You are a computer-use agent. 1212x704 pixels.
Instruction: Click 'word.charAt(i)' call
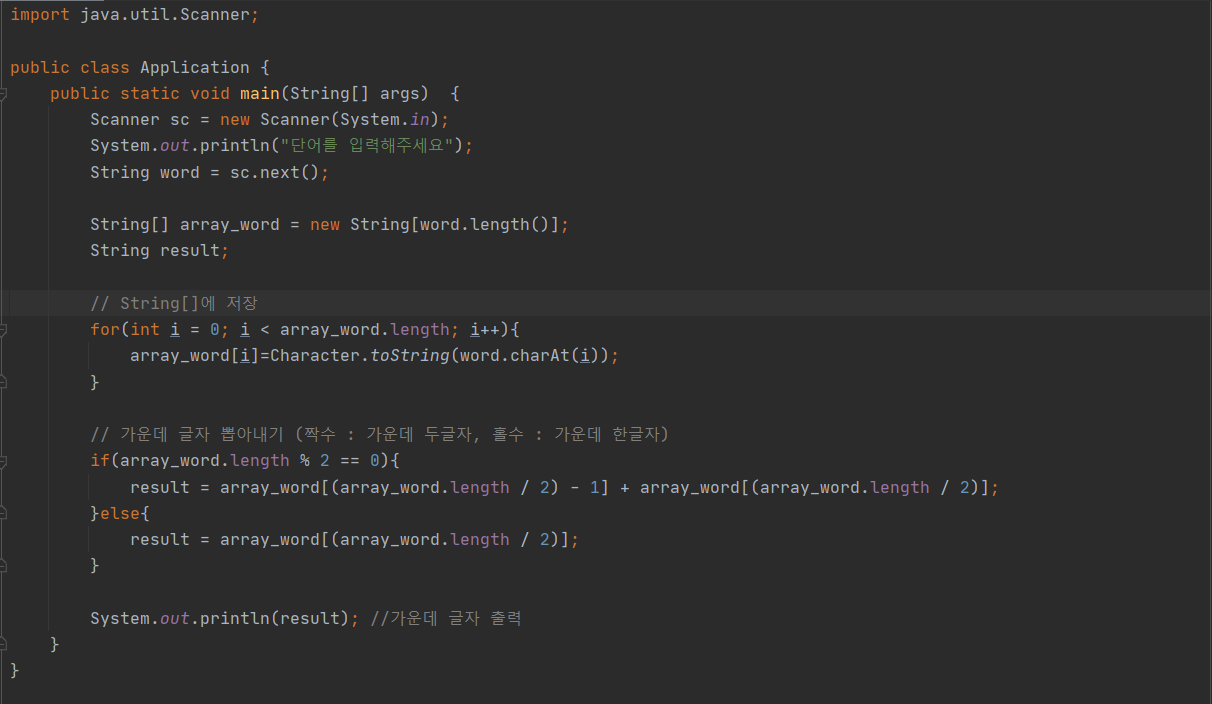[529, 356]
